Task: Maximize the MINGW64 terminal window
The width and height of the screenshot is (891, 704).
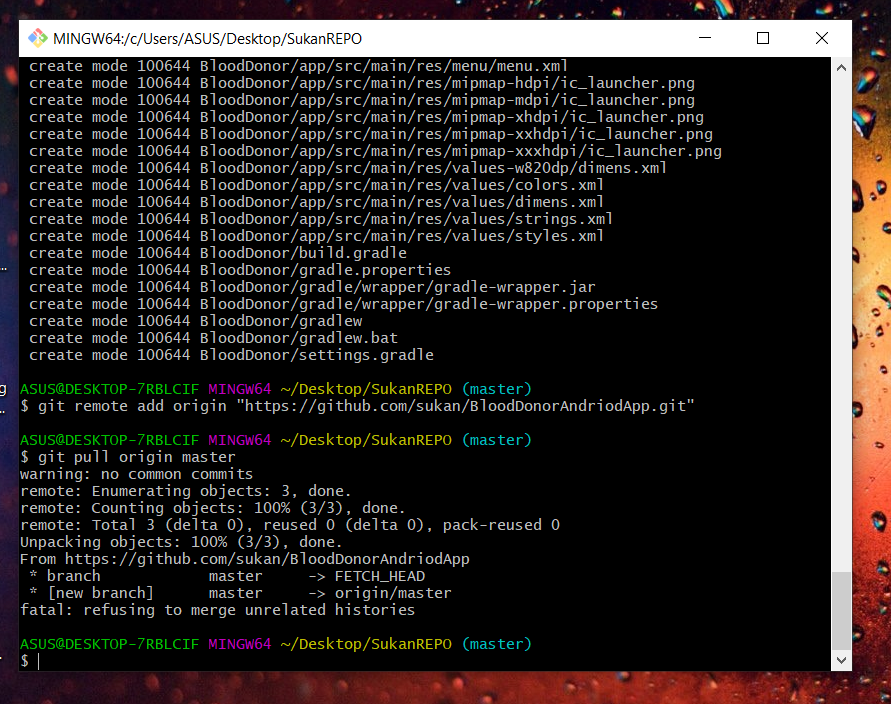Action: coord(763,38)
